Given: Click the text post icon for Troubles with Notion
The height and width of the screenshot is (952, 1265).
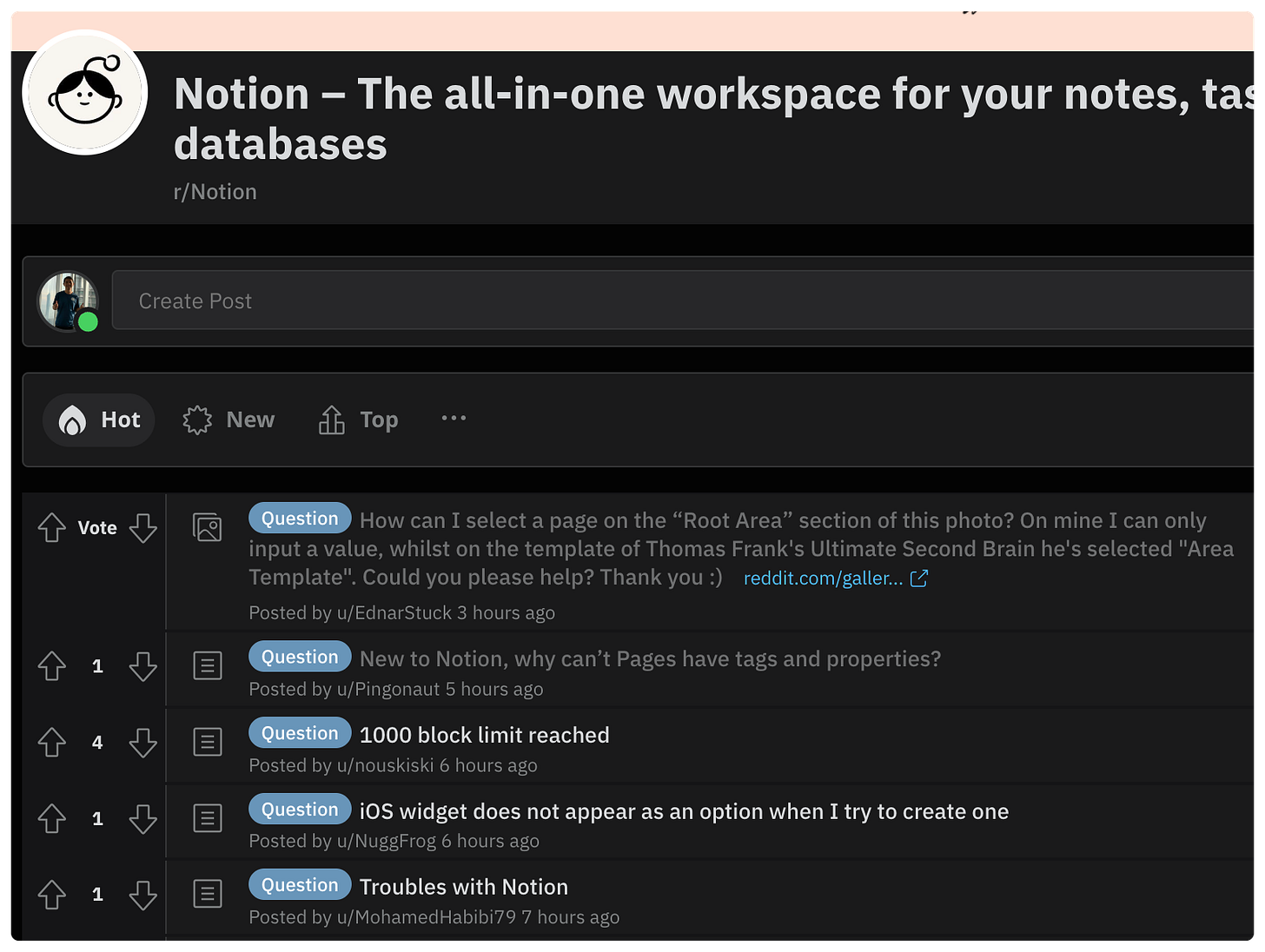Looking at the screenshot, I should (x=208, y=894).
